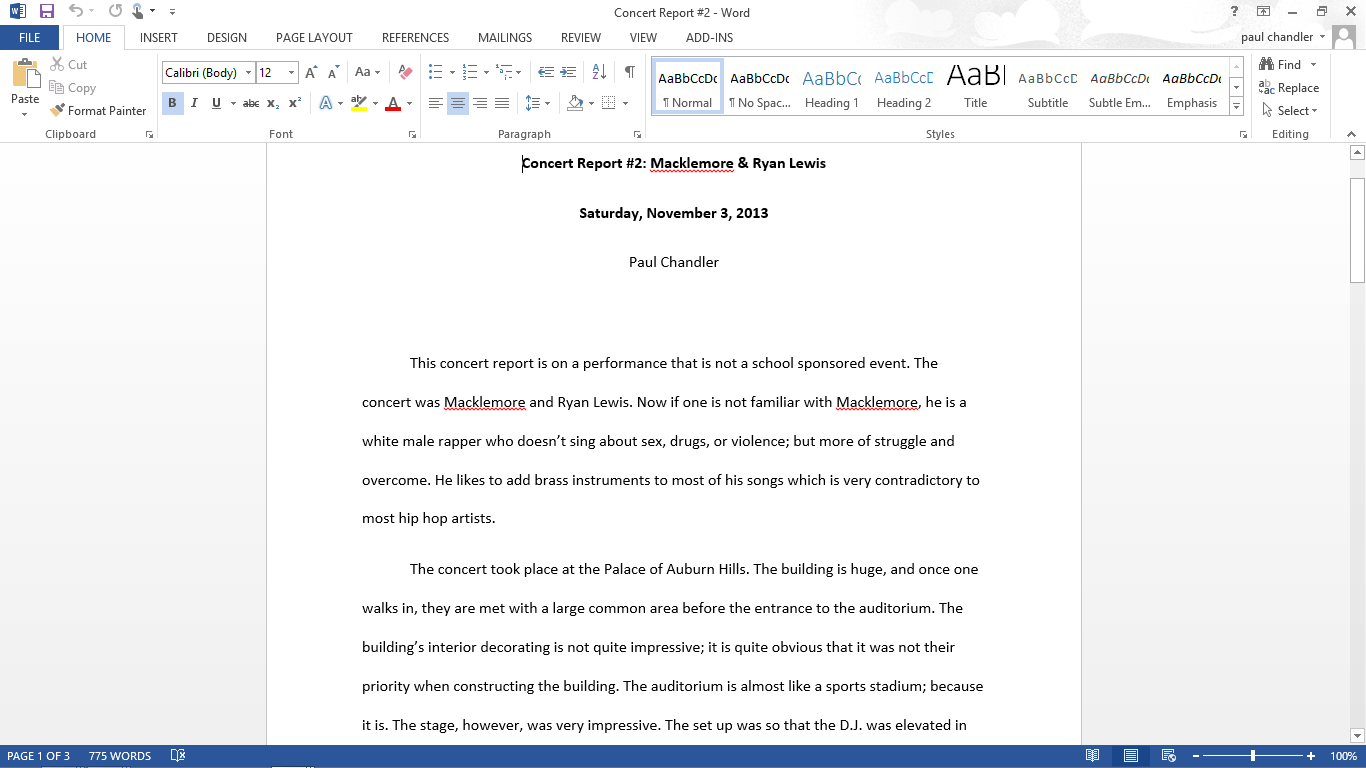Open the Text Effects gallery
1366x768 pixels.
[x=326, y=103]
